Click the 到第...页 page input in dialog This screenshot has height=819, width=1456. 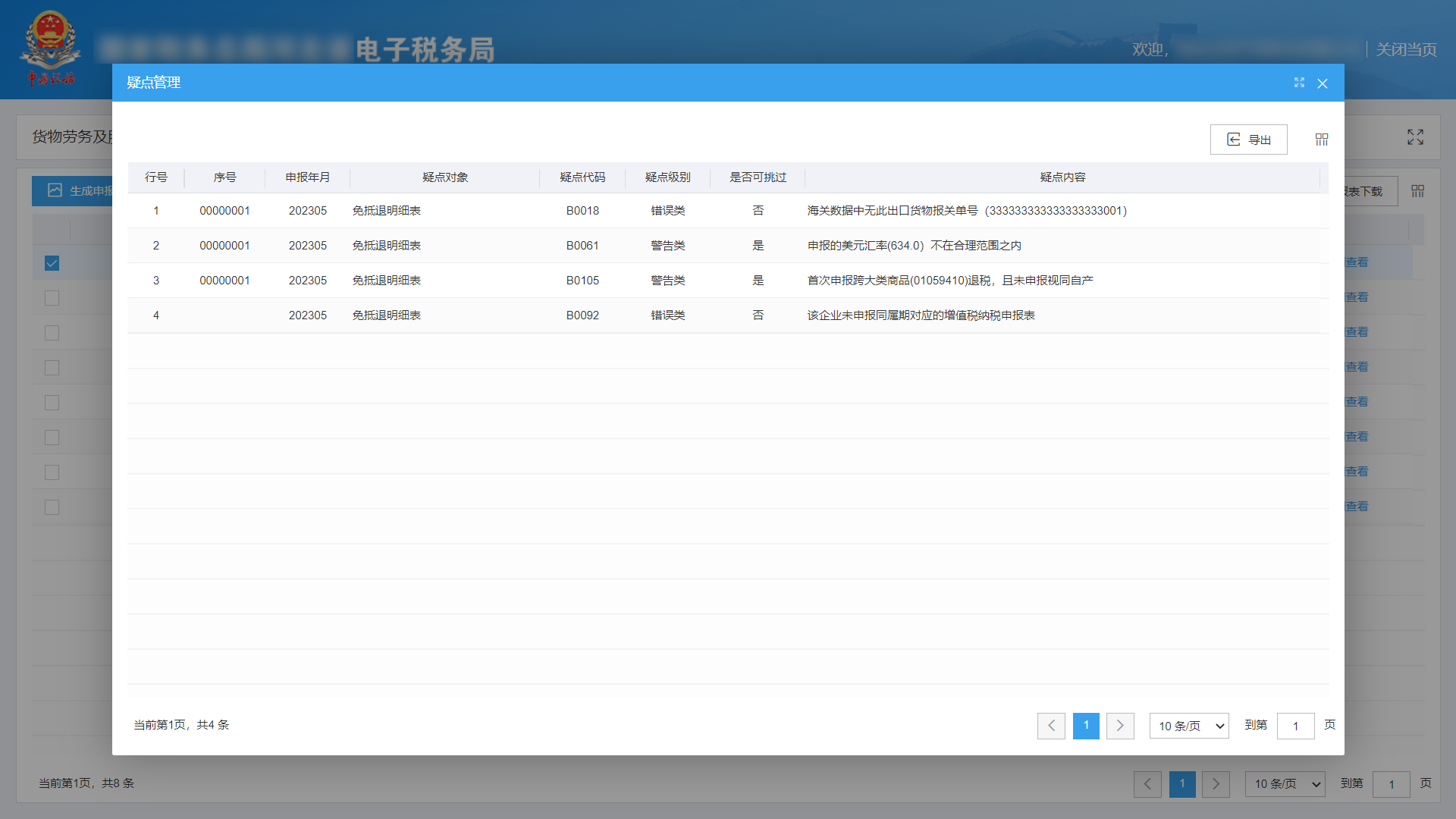click(1296, 726)
